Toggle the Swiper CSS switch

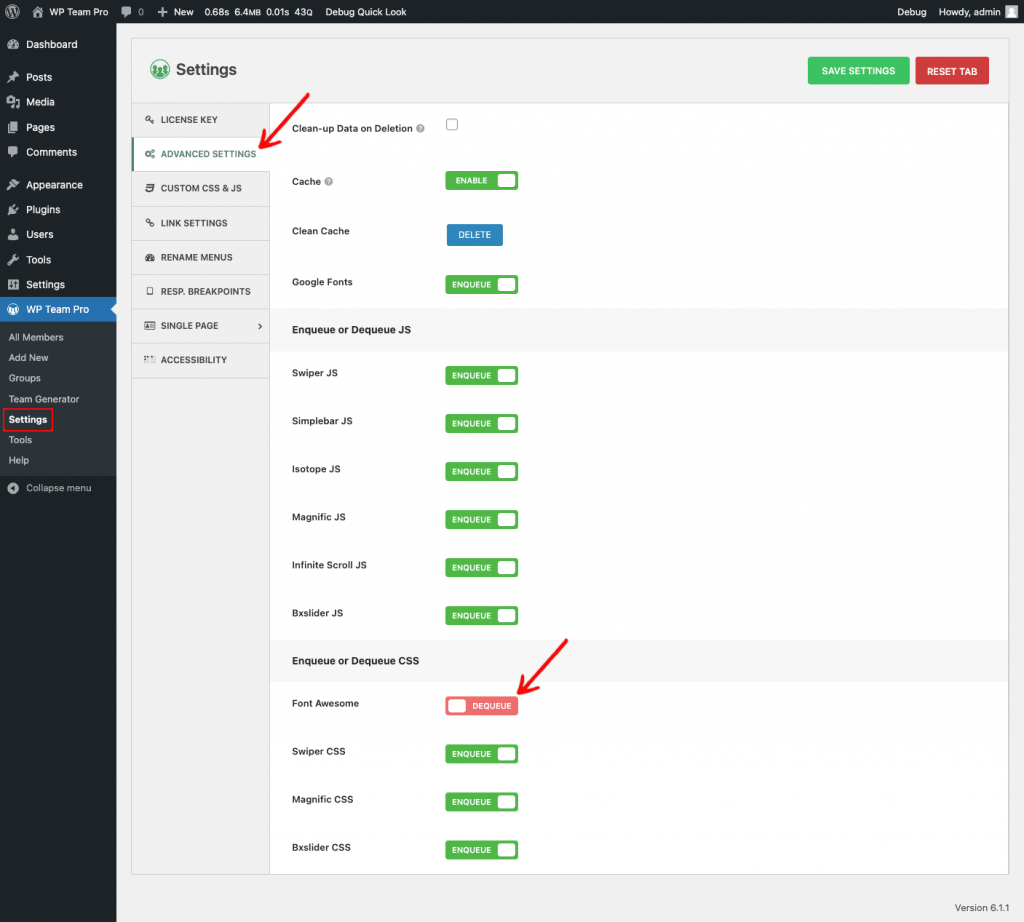click(x=481, y=754)
